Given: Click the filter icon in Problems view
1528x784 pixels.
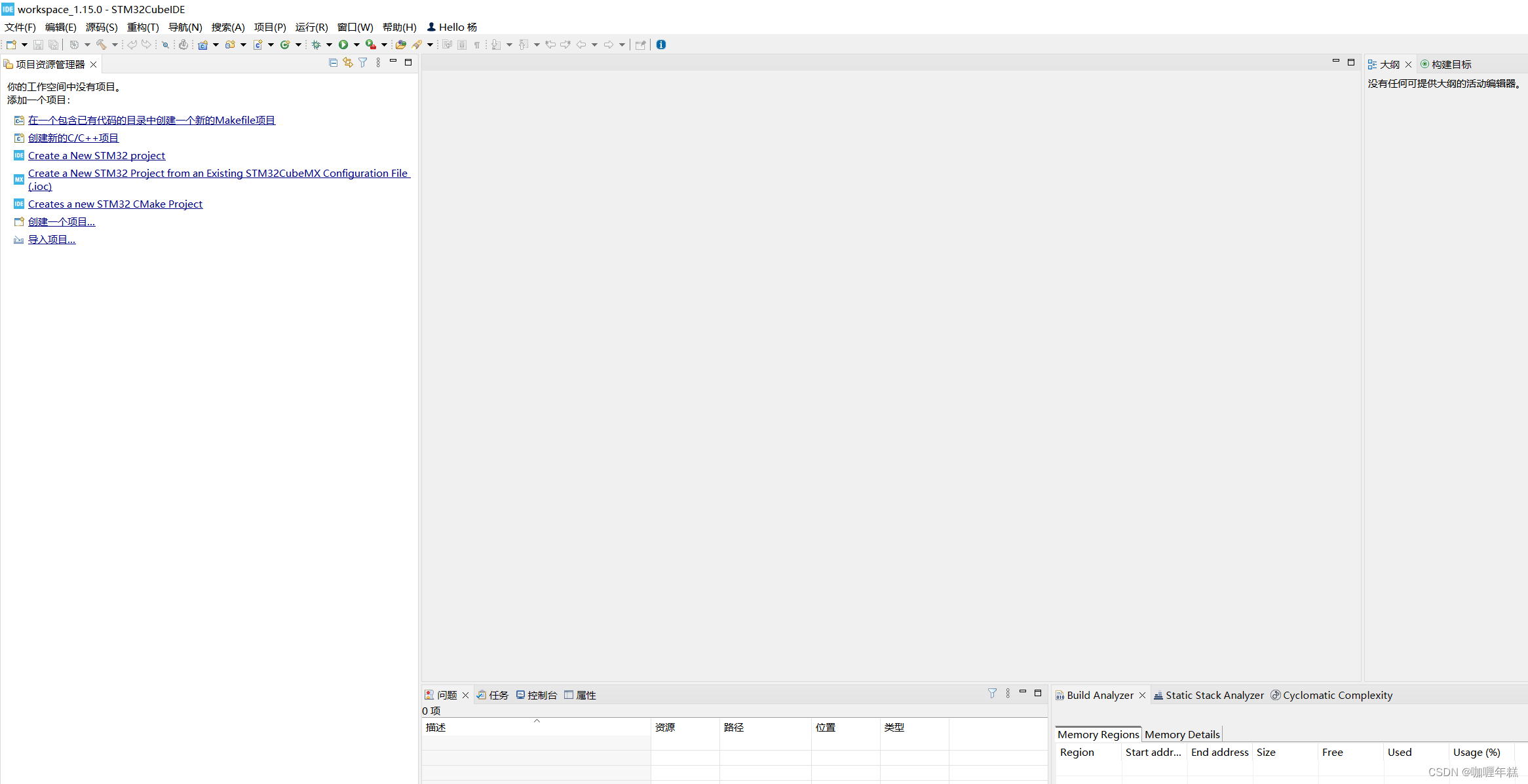Looking at the screenshot, I should tap(993, 693).
